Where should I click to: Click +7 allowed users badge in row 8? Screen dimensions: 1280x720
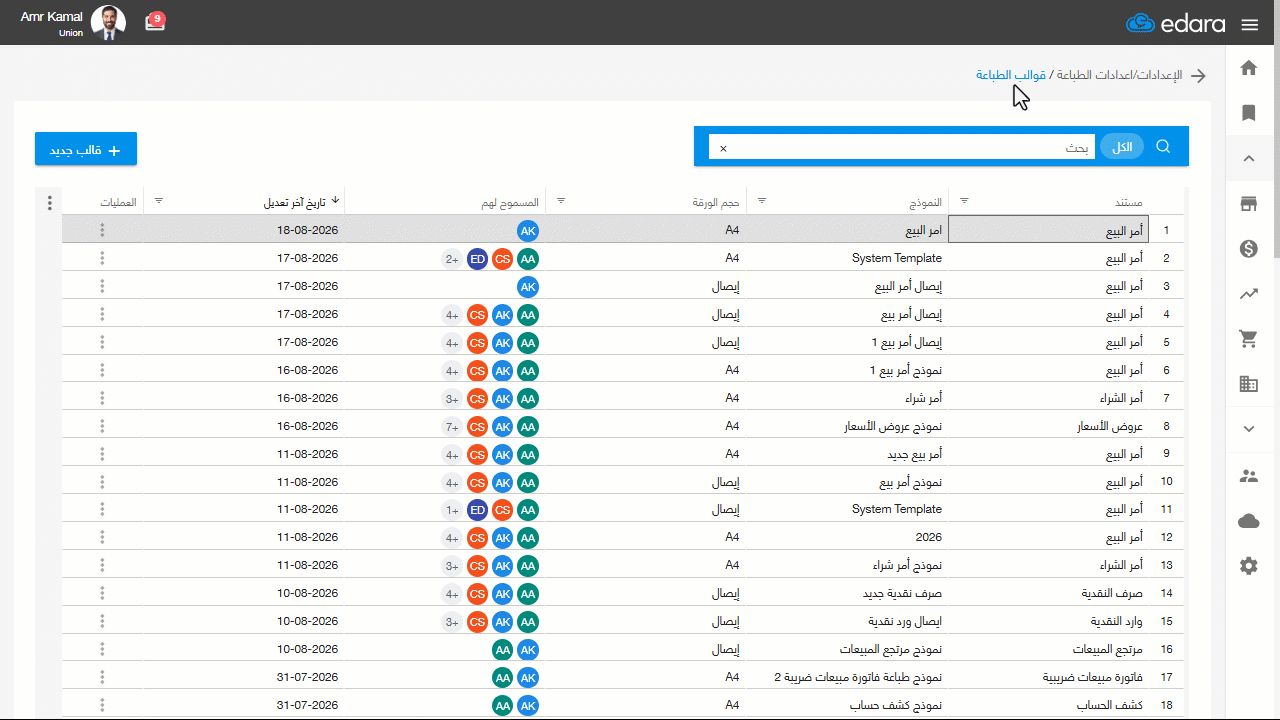click(452, 426)
